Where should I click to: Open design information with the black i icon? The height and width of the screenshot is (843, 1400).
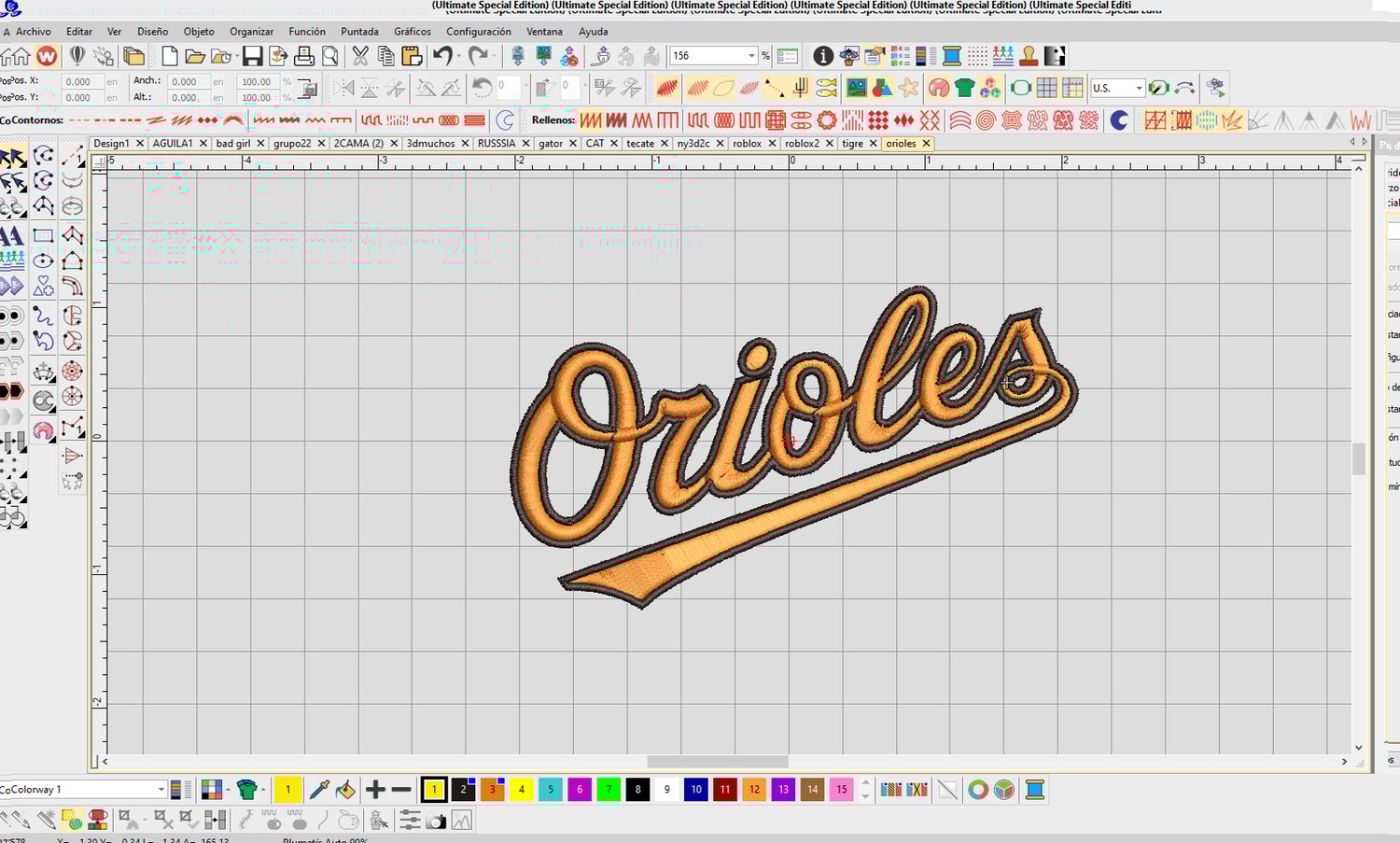click(x=823, y=56)
